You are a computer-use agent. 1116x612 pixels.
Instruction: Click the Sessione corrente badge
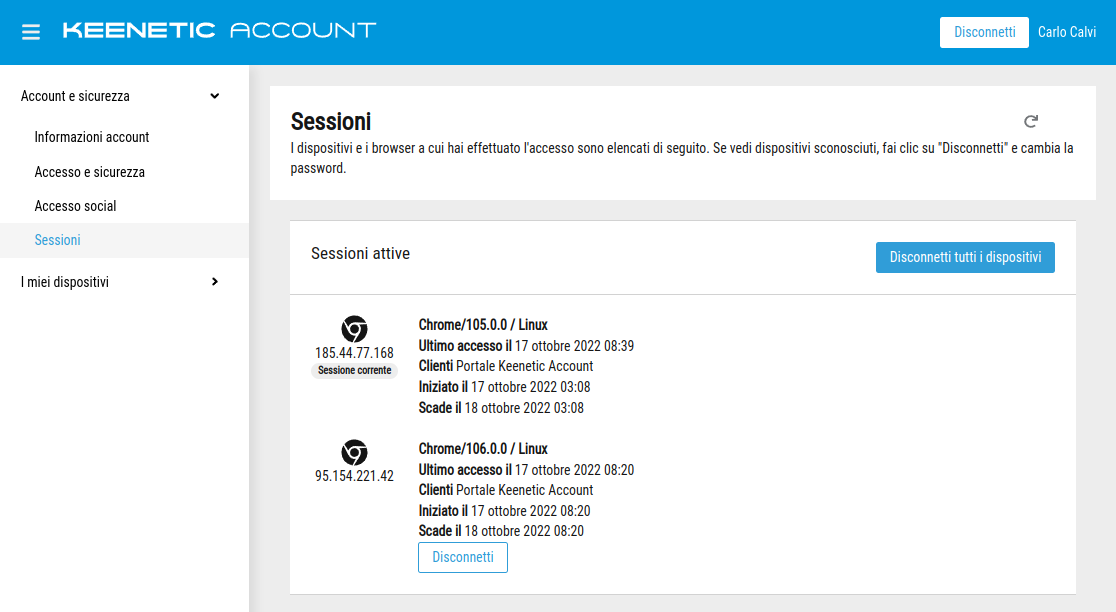(x=354, y=370)
